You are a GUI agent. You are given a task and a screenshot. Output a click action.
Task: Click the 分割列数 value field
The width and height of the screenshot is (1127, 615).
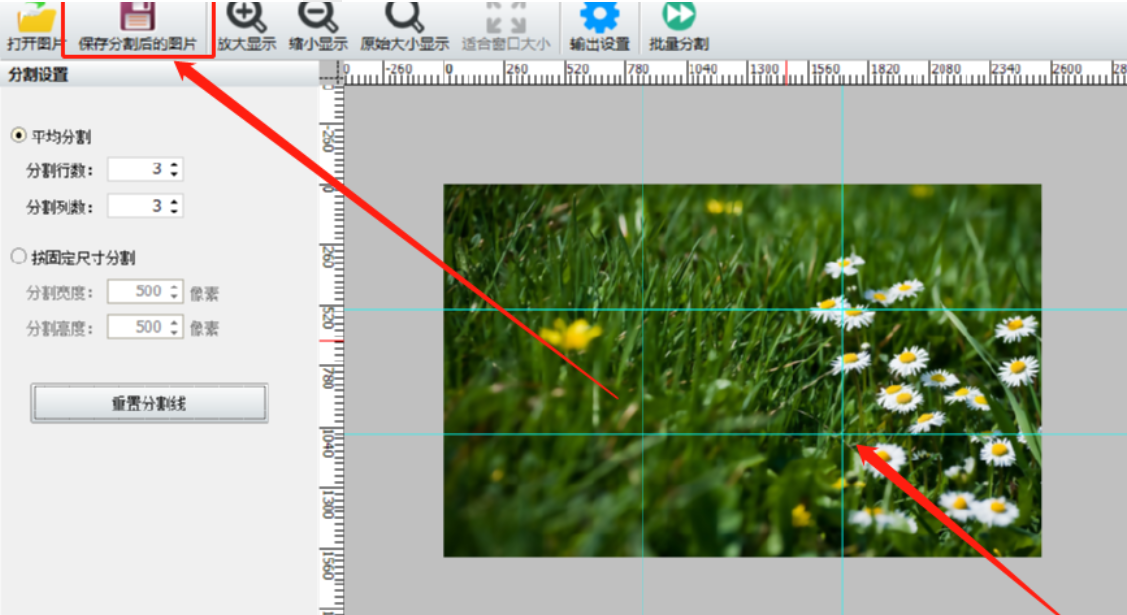(x=145, y=206)
